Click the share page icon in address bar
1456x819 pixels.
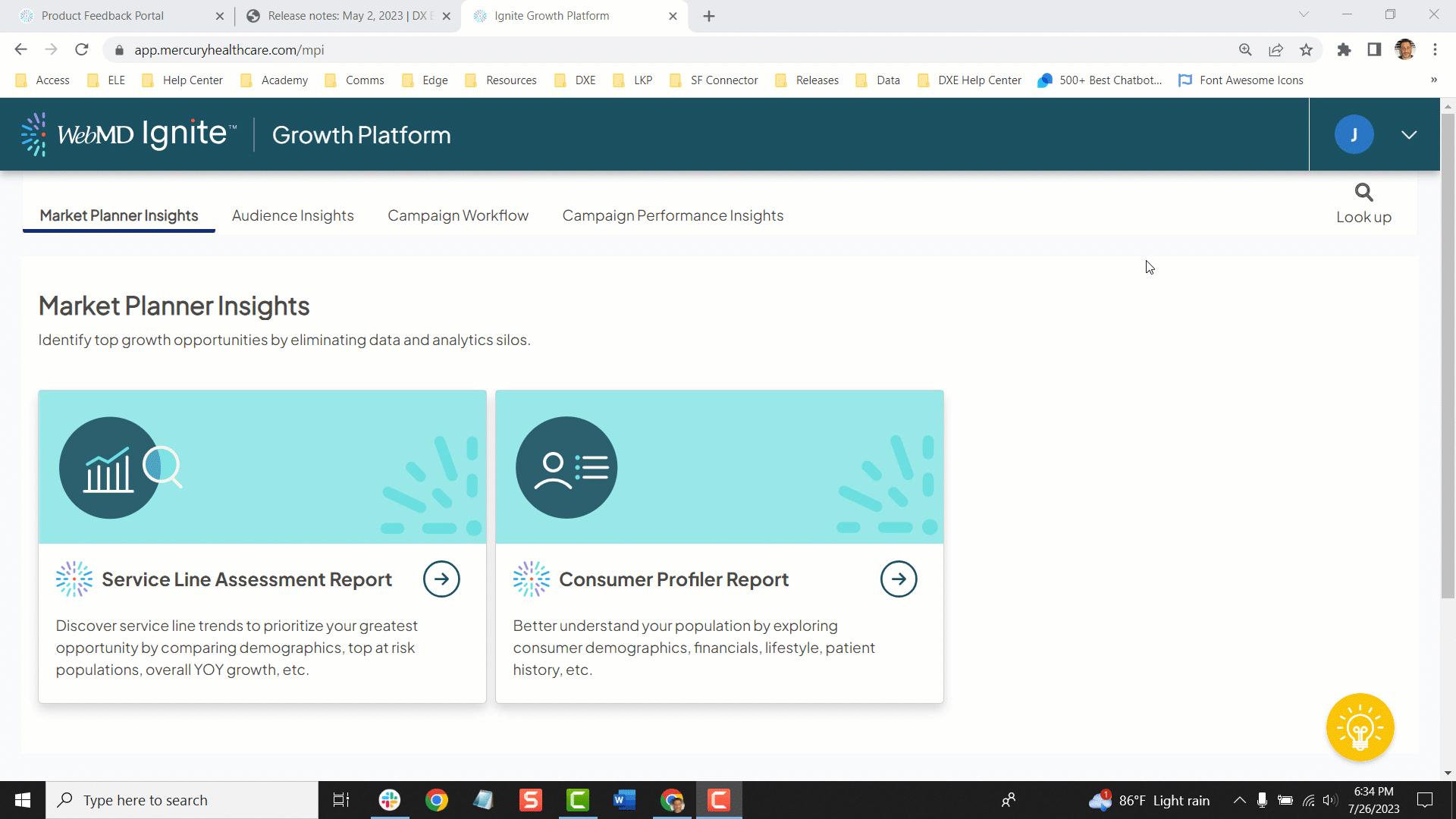[x=1276, y=50]
